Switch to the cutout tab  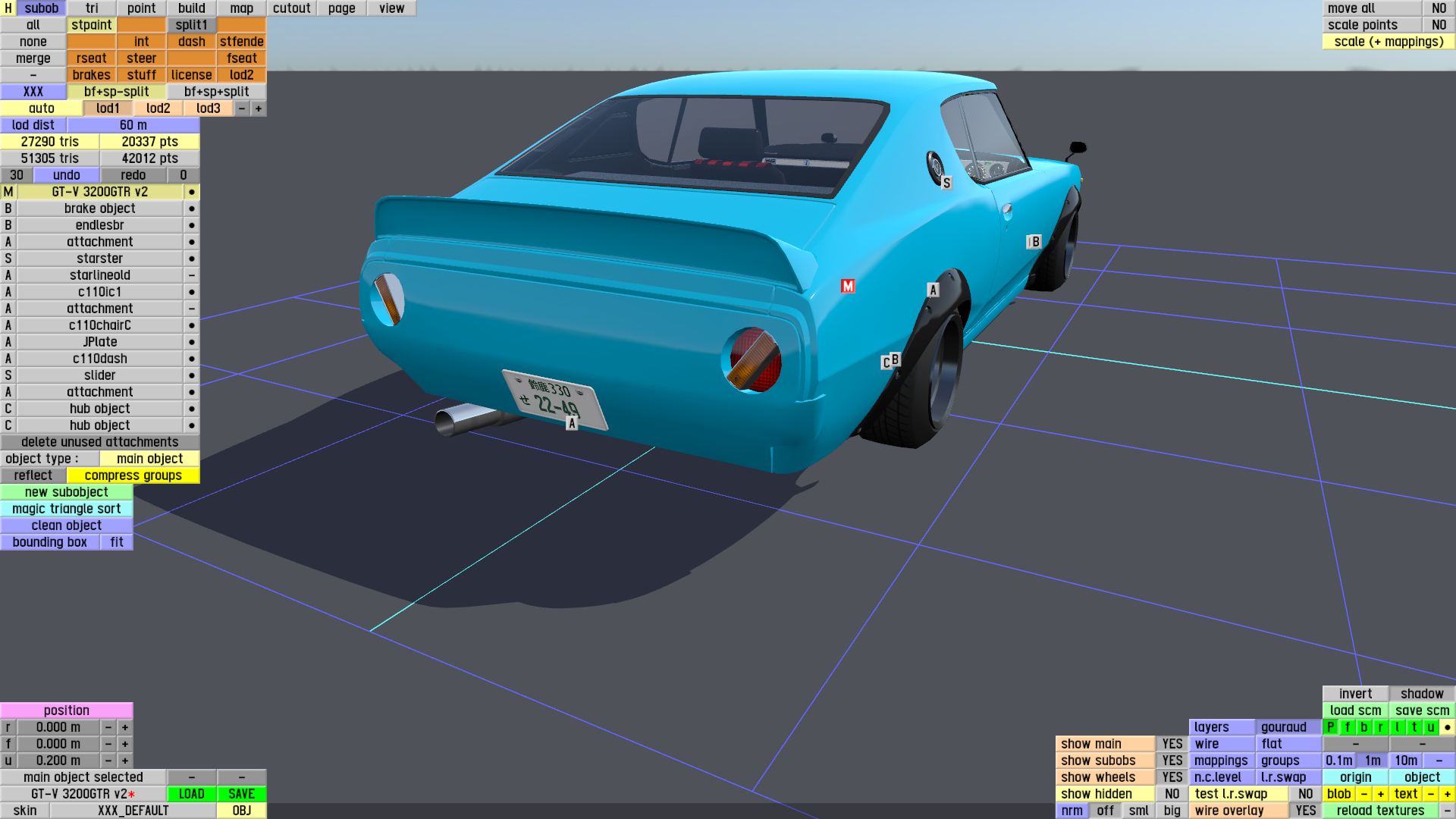(291, 8)
